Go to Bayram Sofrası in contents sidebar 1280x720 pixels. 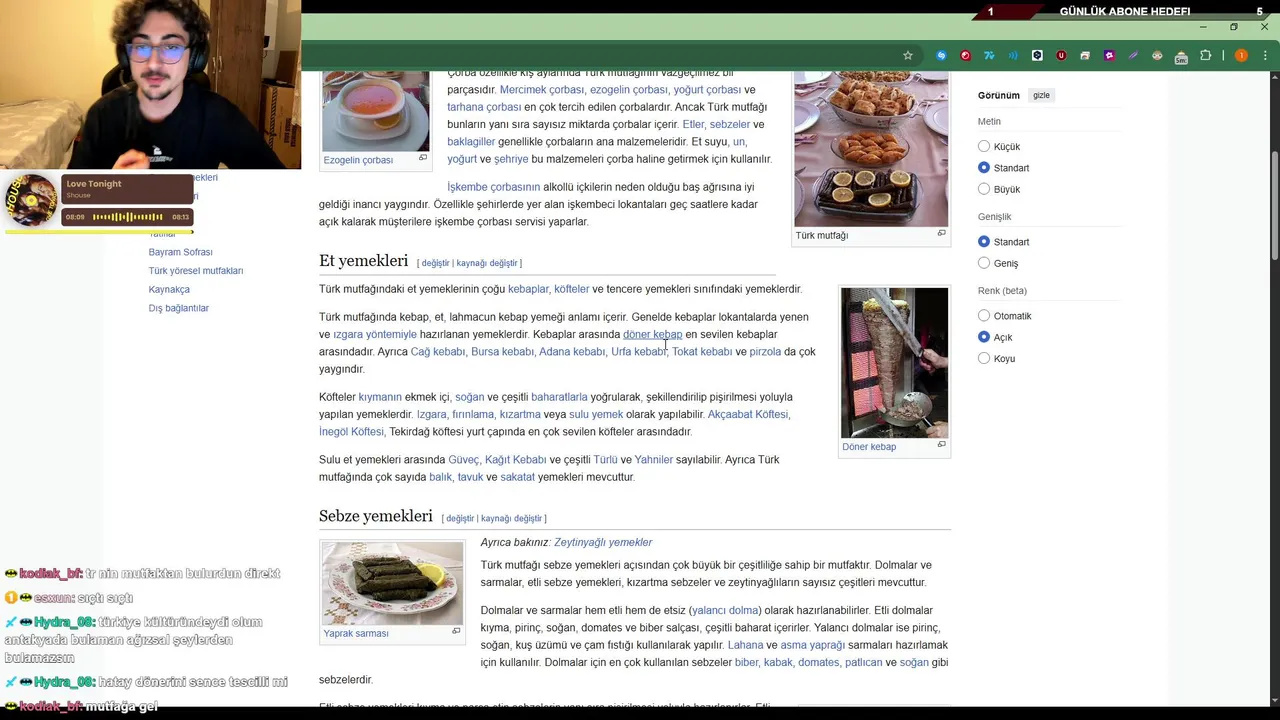[181, 252]
